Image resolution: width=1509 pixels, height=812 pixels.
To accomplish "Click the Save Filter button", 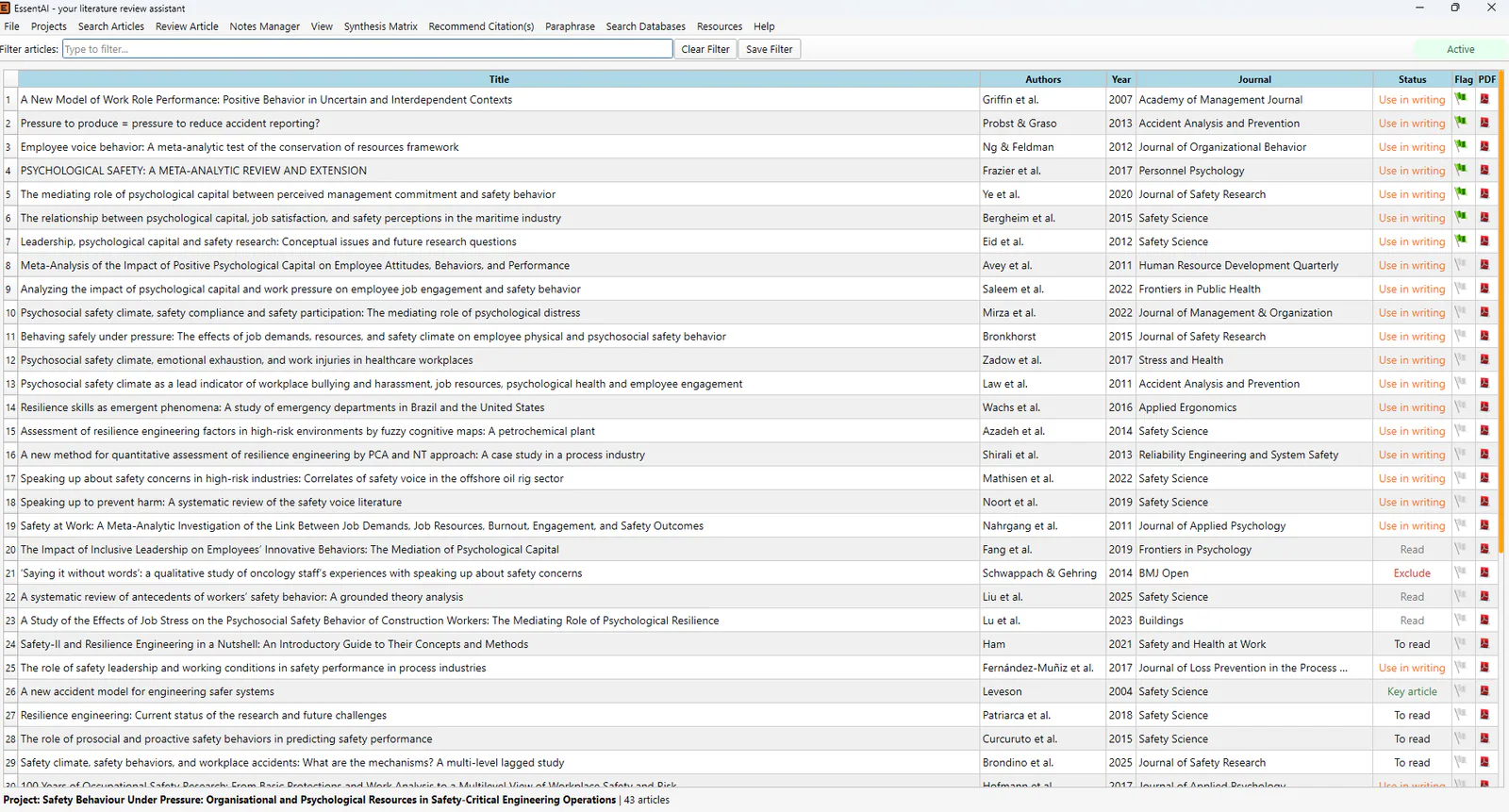I will pos(769,49).
